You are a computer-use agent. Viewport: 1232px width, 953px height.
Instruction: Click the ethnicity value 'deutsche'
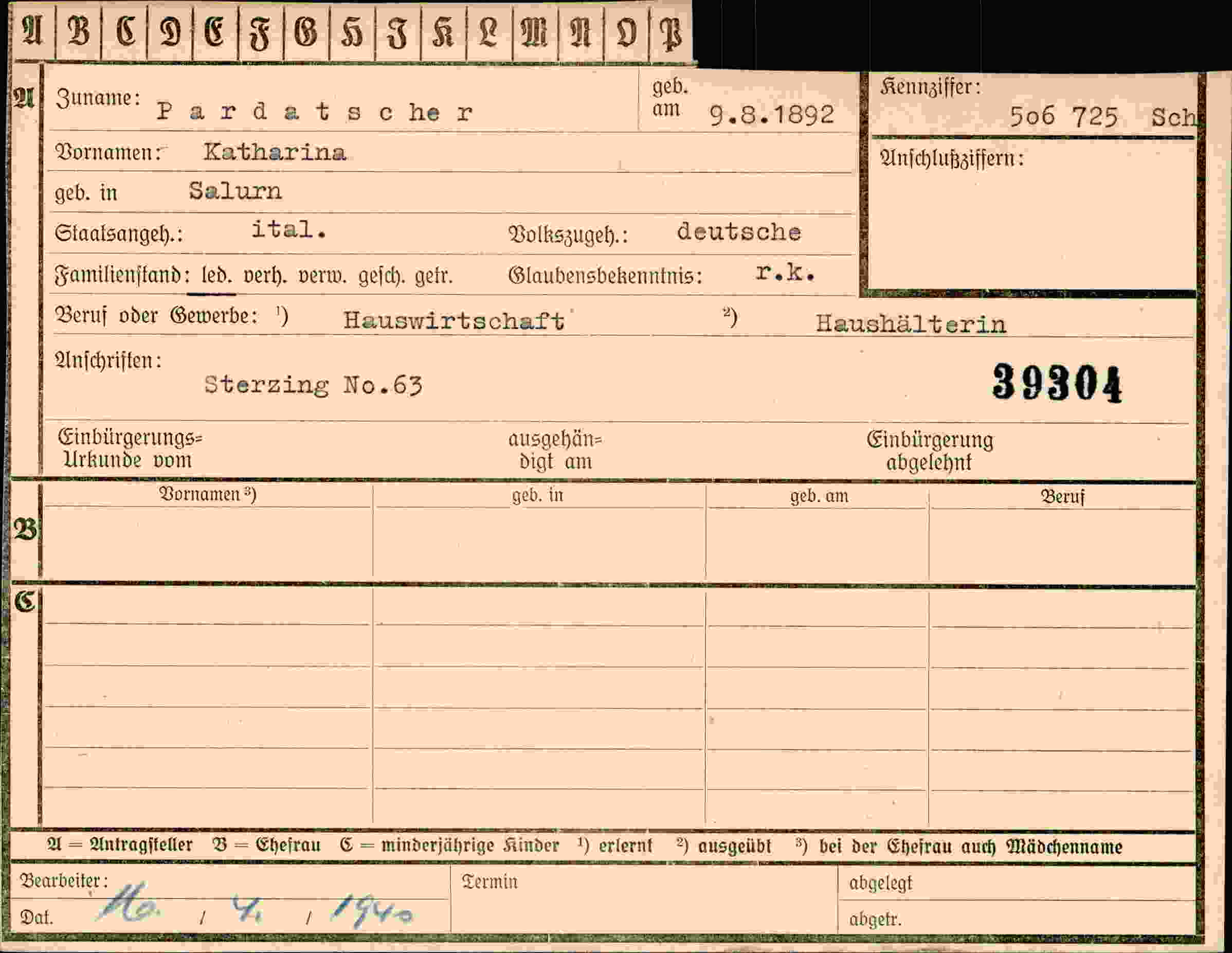point(739,232)
